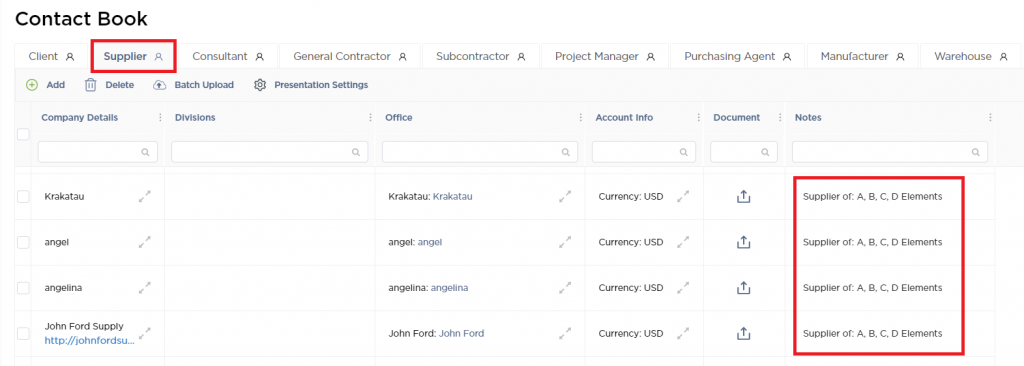
Task: Tick the angel row checkbox
Action: coord(23,242)
